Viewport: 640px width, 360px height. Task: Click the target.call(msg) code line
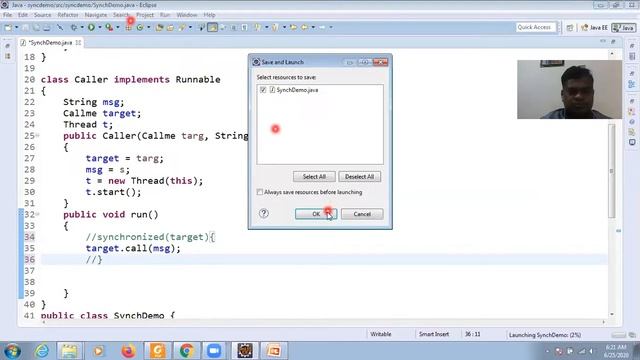click(133, 248)
